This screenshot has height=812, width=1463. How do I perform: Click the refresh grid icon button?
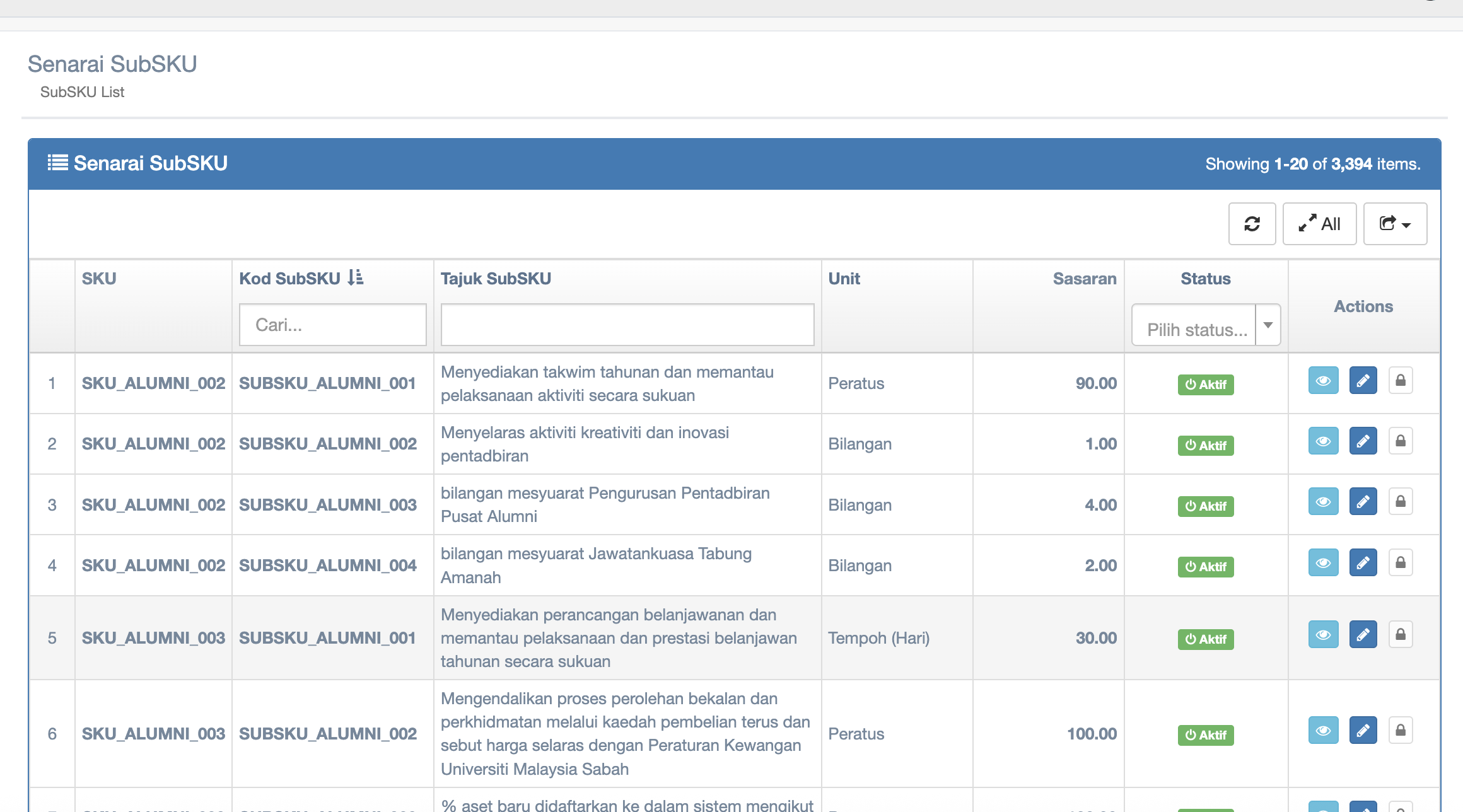pyautogui.click(x=1252, y=224)
